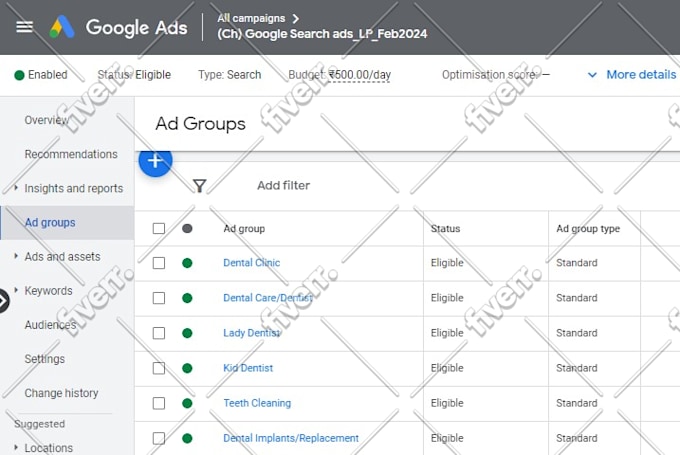Go to Change history in sidebar

point(61,393)
